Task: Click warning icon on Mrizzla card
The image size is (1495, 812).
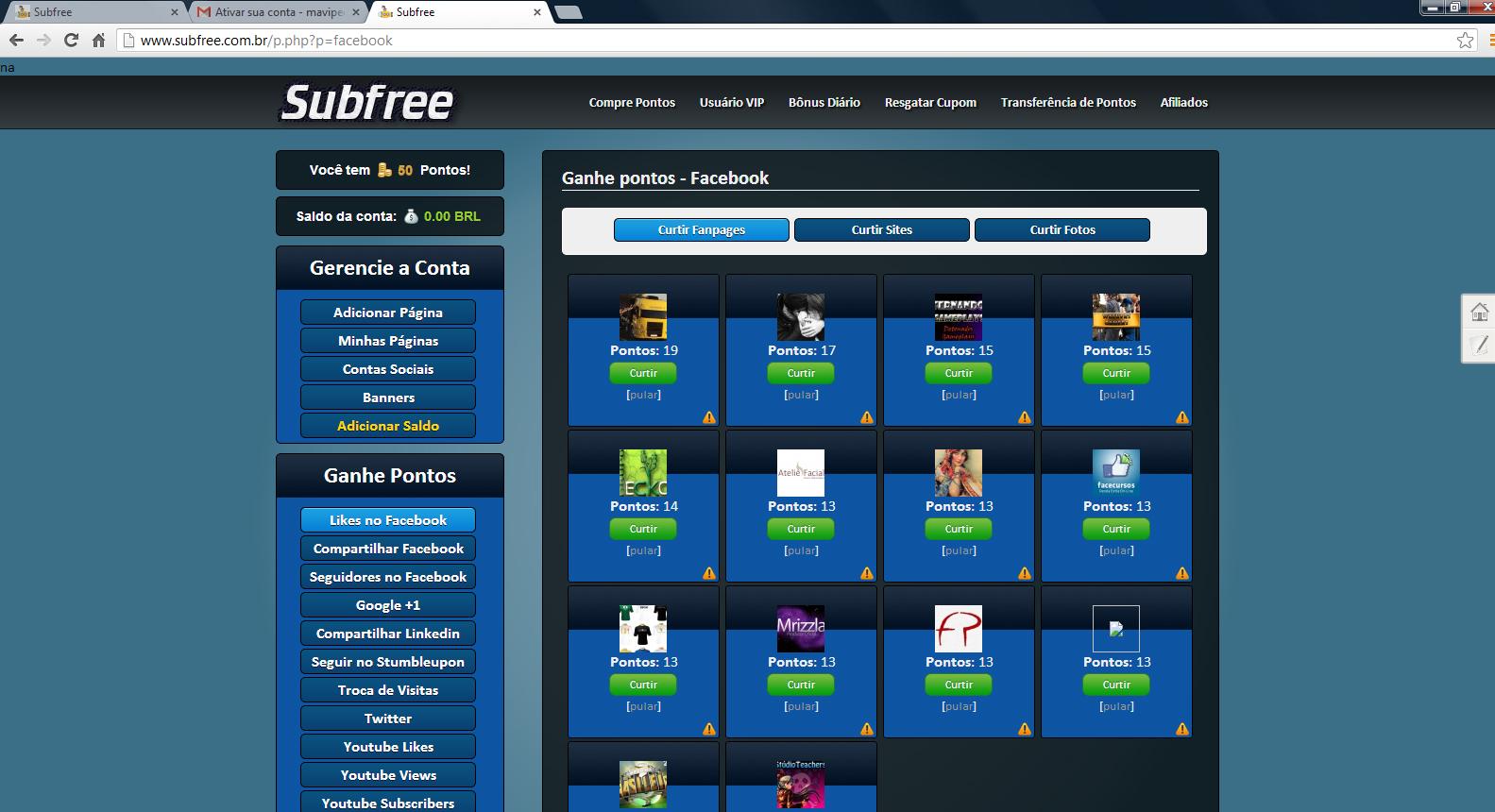Action: tap(867, 729)
